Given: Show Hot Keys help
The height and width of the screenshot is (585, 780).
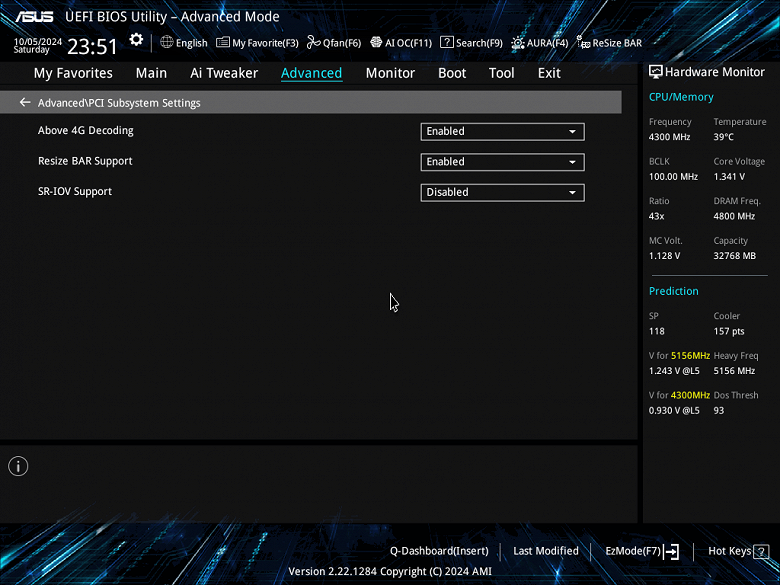Looking at the screenshot, I should [738, 551].
